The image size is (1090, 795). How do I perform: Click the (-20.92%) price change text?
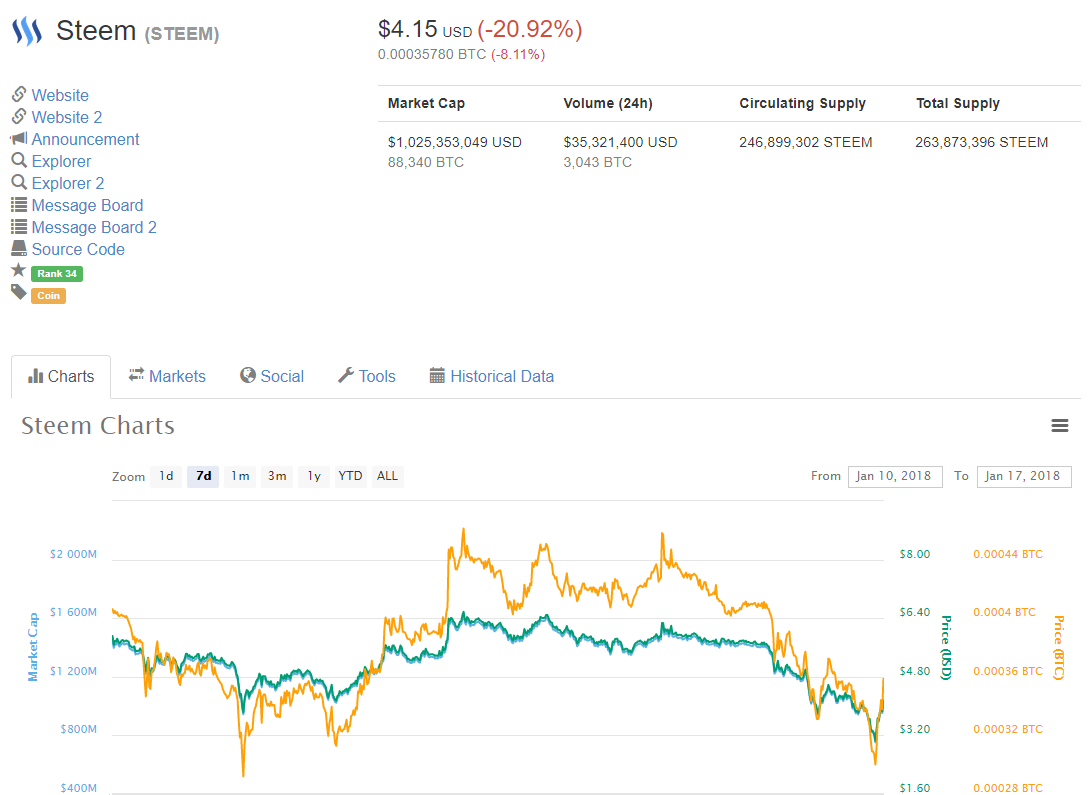[530, 29]
